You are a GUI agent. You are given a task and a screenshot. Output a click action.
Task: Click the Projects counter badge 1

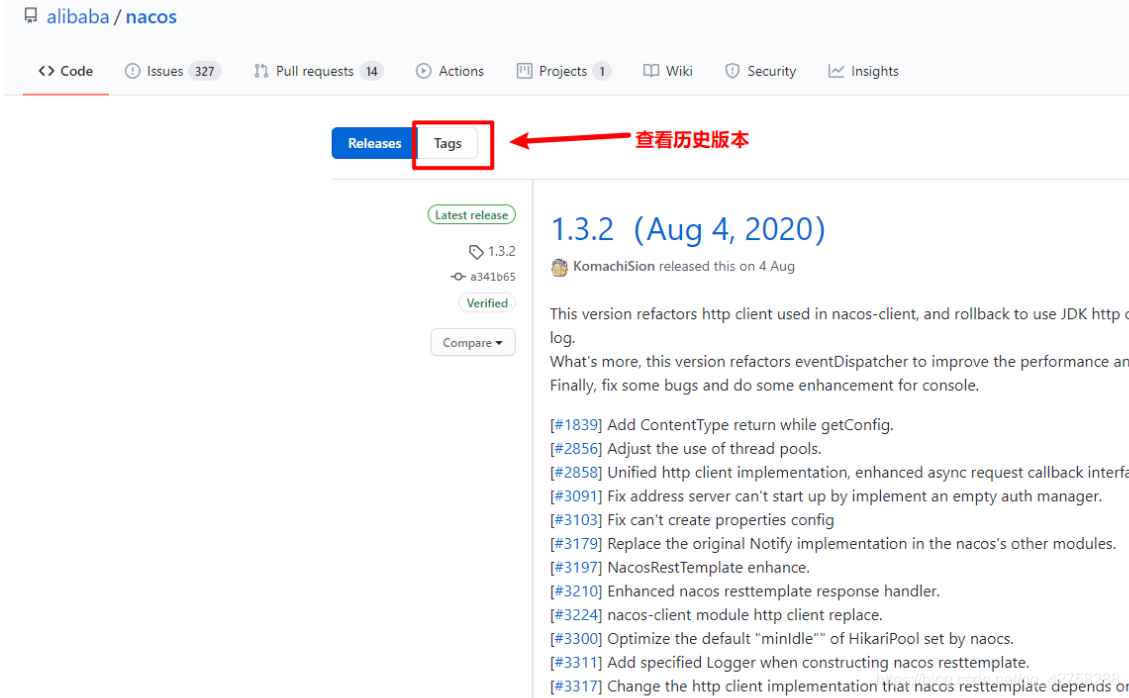[x=602, y=71]
